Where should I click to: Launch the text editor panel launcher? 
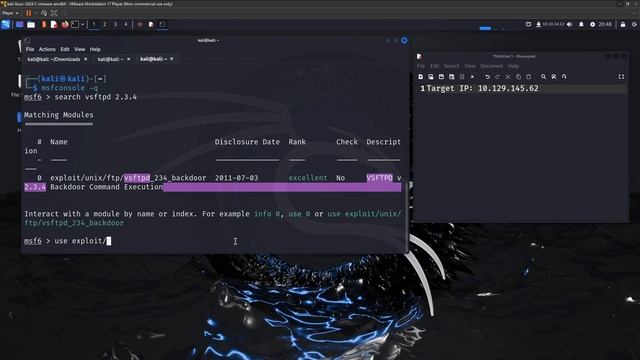click(x=53, y=24)
